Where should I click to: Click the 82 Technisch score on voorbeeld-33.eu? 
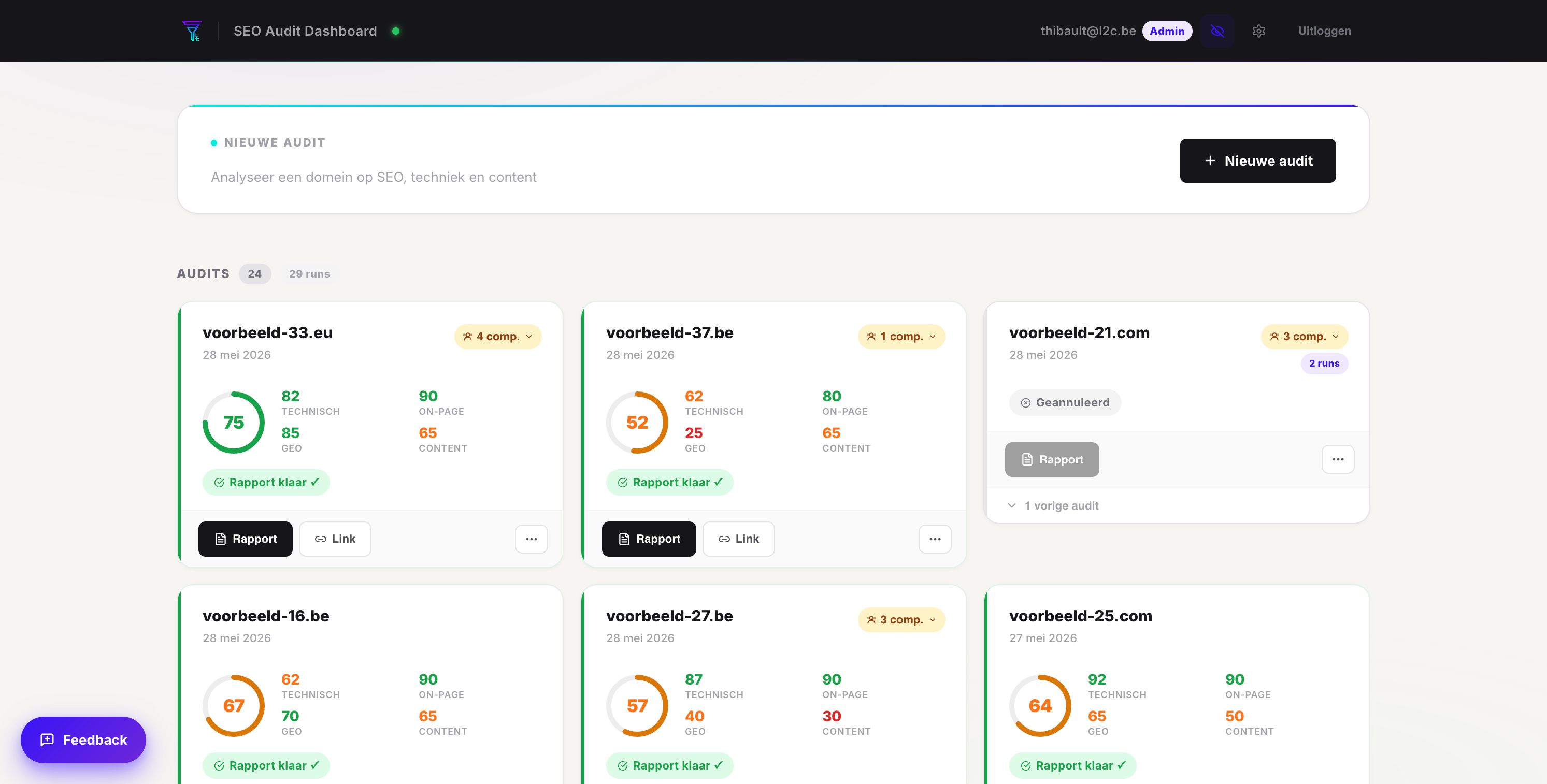[290, 396]
